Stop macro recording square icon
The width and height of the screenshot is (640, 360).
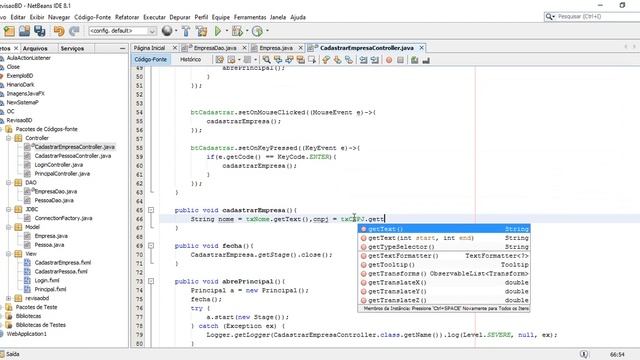[400, 60]
